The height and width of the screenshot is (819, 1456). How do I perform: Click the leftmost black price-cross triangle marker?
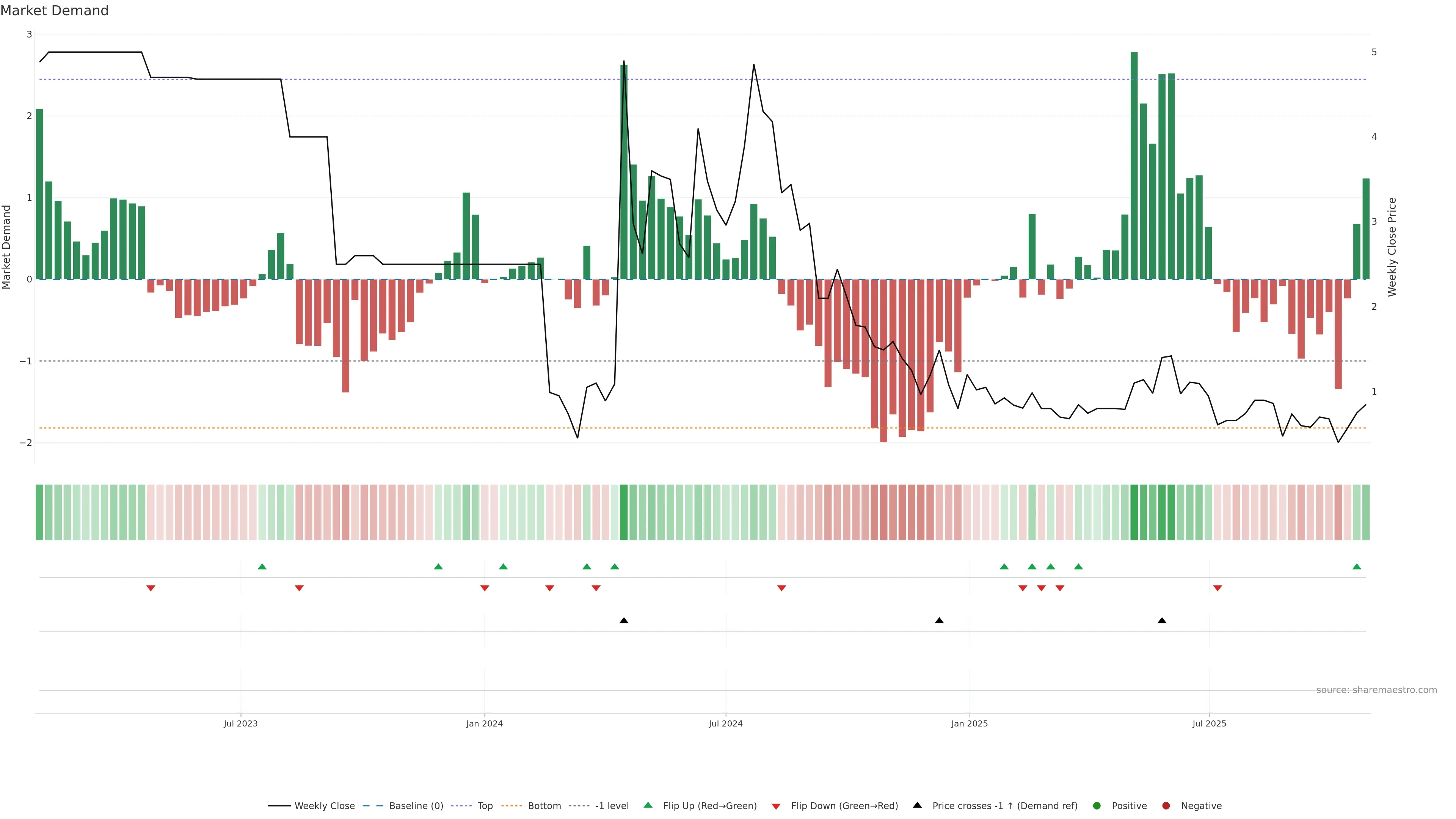point(623,621)
